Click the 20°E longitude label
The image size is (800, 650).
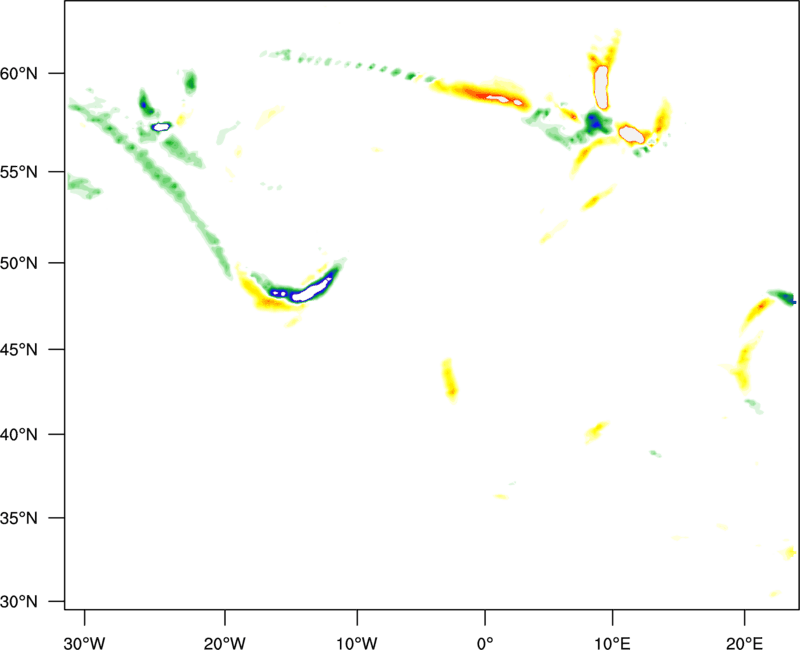tap(744, 643)
